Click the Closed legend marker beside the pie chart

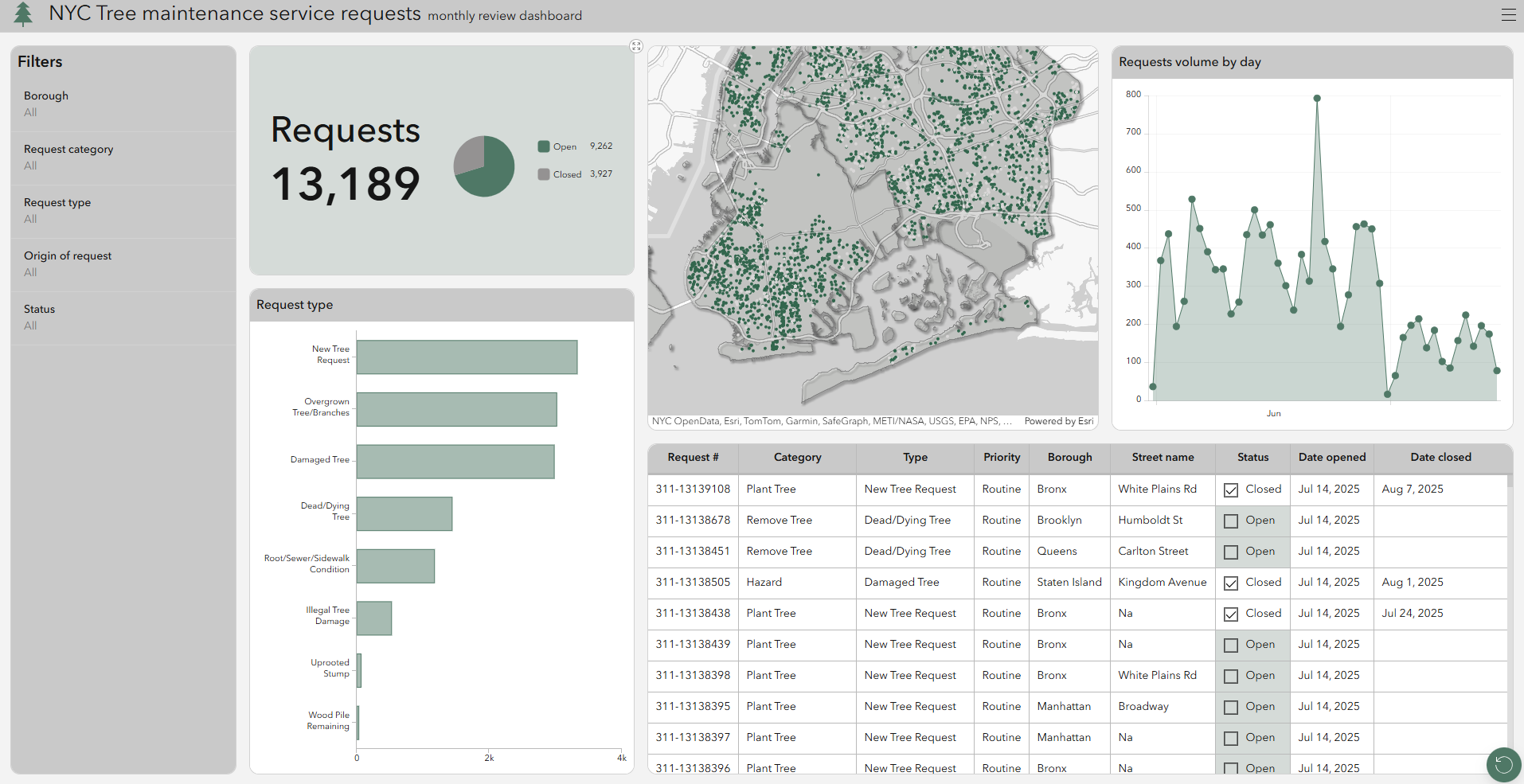click(544, 174)
